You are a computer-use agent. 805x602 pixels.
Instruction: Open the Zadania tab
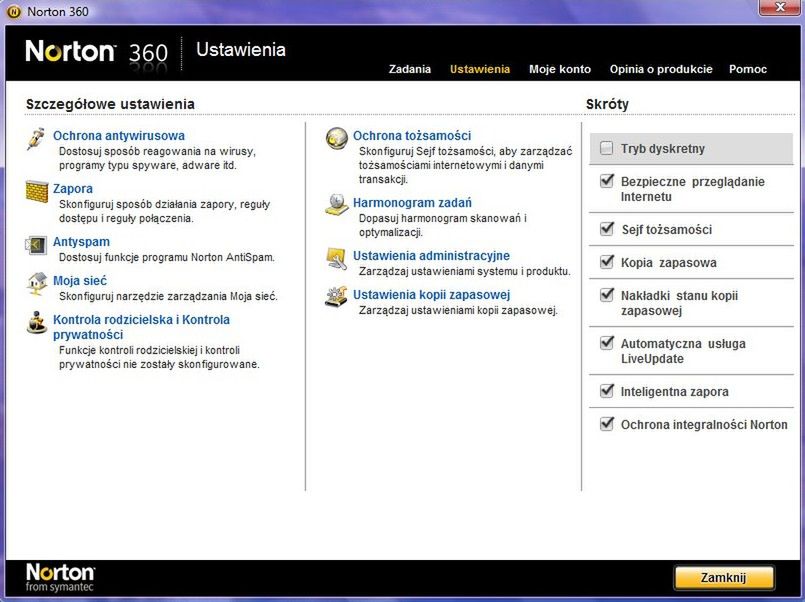(409, 69)
